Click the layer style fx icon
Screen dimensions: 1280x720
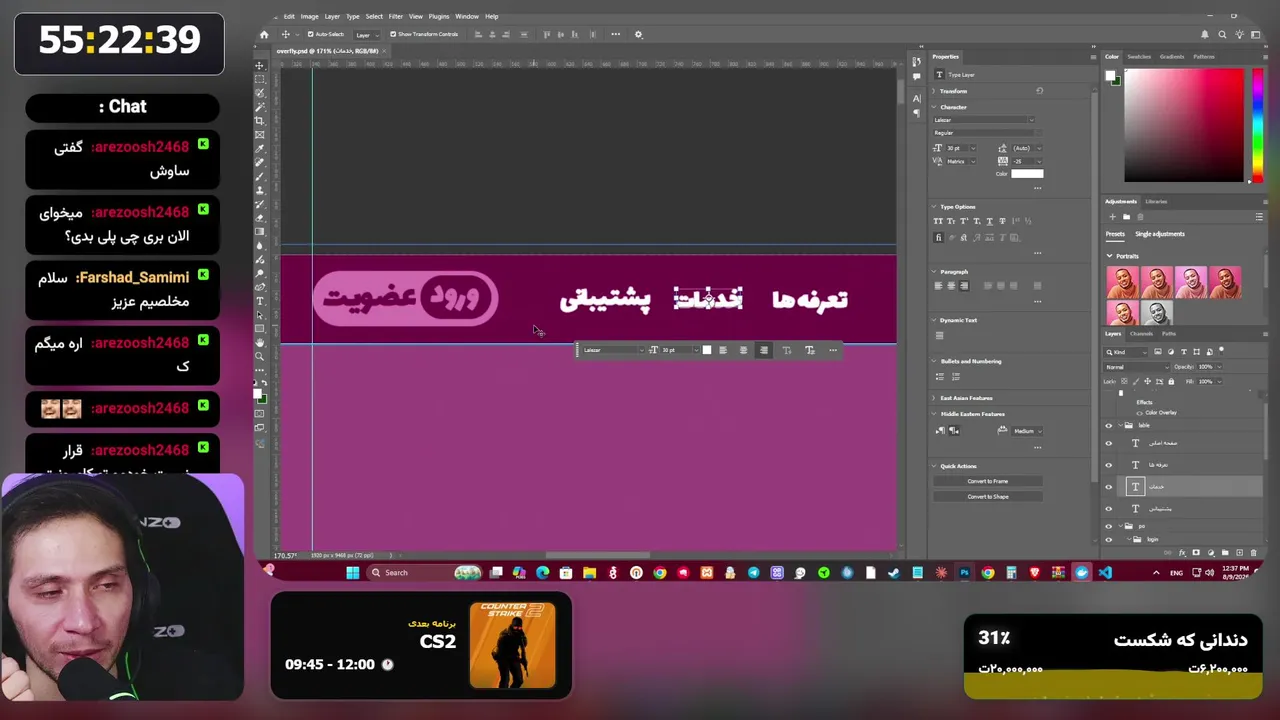coord(1183,553)
